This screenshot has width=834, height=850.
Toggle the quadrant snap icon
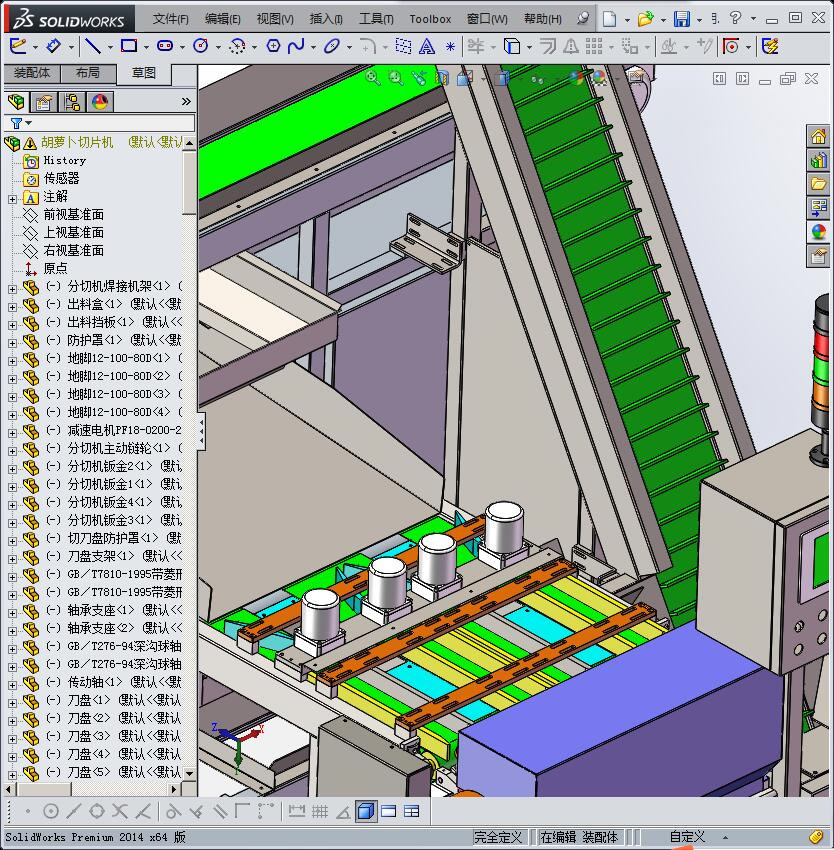[97, 812]
